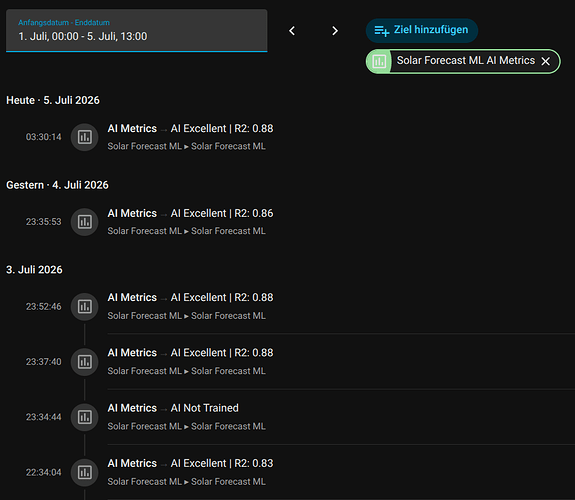The width and height of the screenshot is (575, 500).
Task: Click the Solar Forecast ML AI Metrics chip label
Action: (466, 61)
